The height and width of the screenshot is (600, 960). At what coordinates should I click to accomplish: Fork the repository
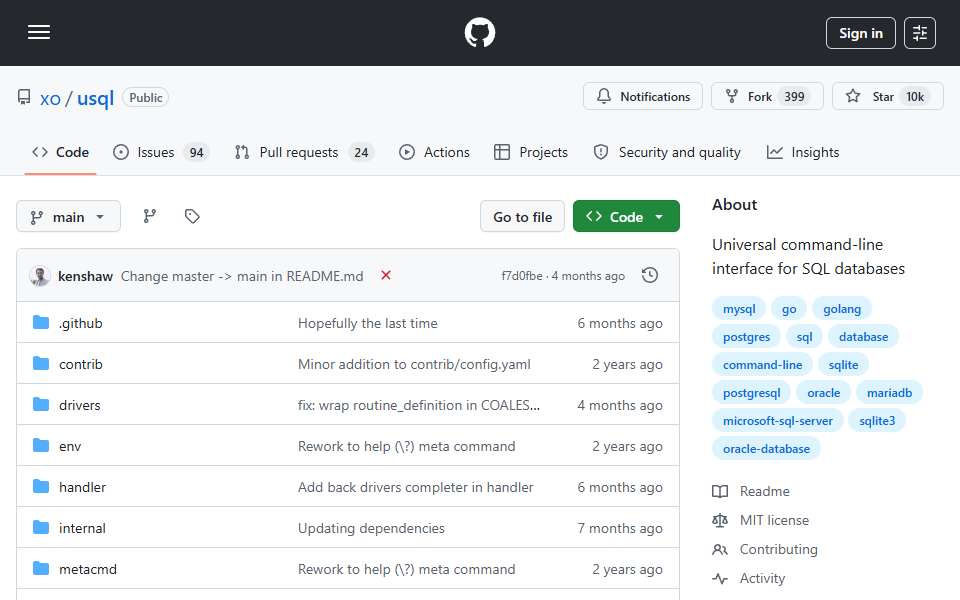point(767,96)
